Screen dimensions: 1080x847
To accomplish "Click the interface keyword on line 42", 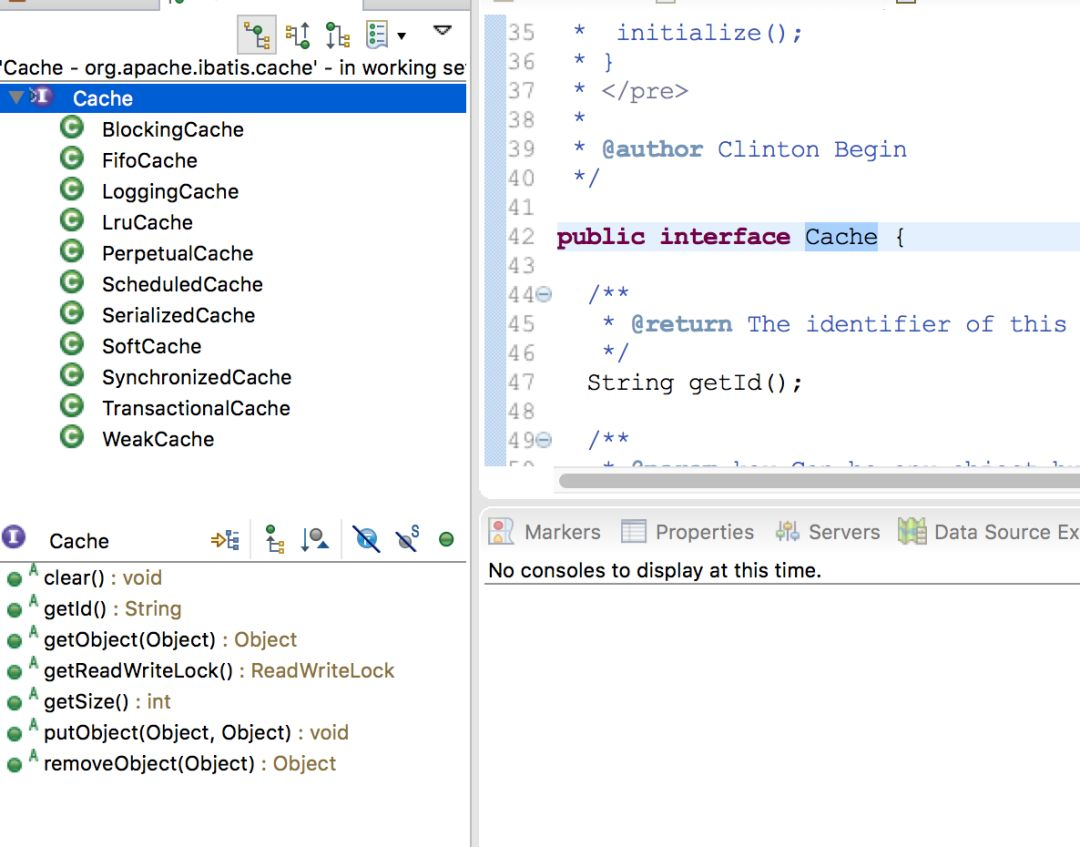I will tap(725, 237).
